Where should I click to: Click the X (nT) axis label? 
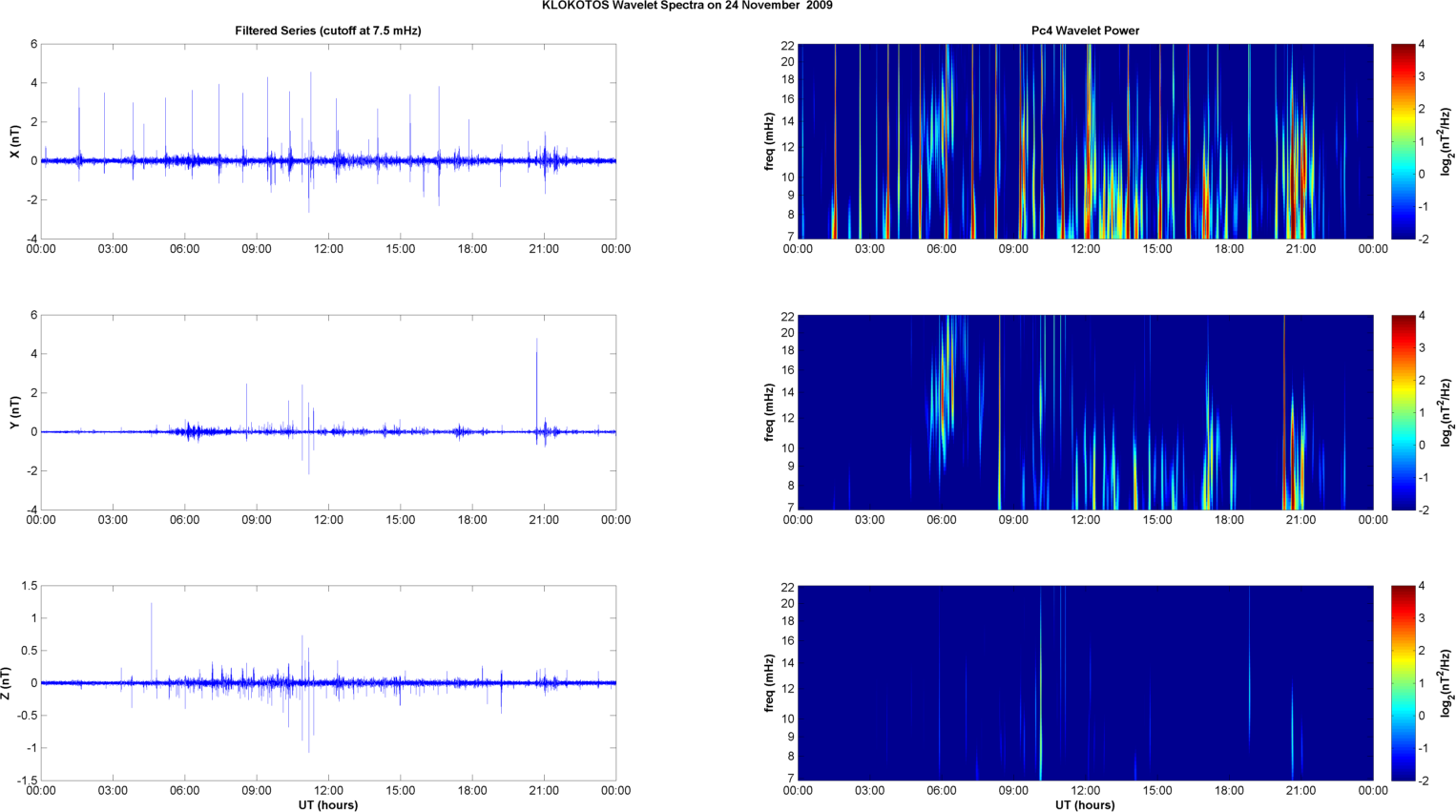click(14, 141)
